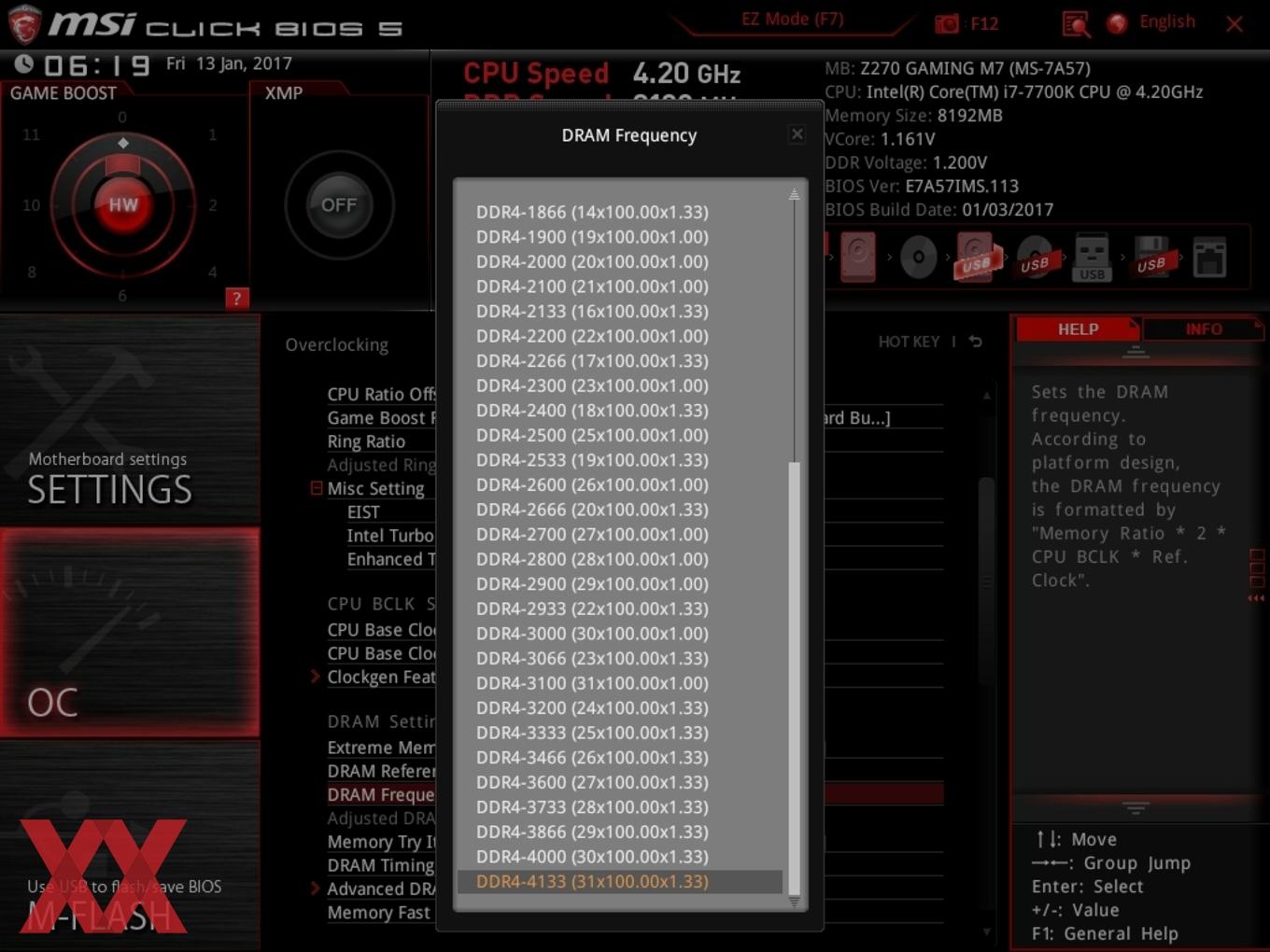
Task: Click the clock time display 06:19
Action: [x=97, y=65]
